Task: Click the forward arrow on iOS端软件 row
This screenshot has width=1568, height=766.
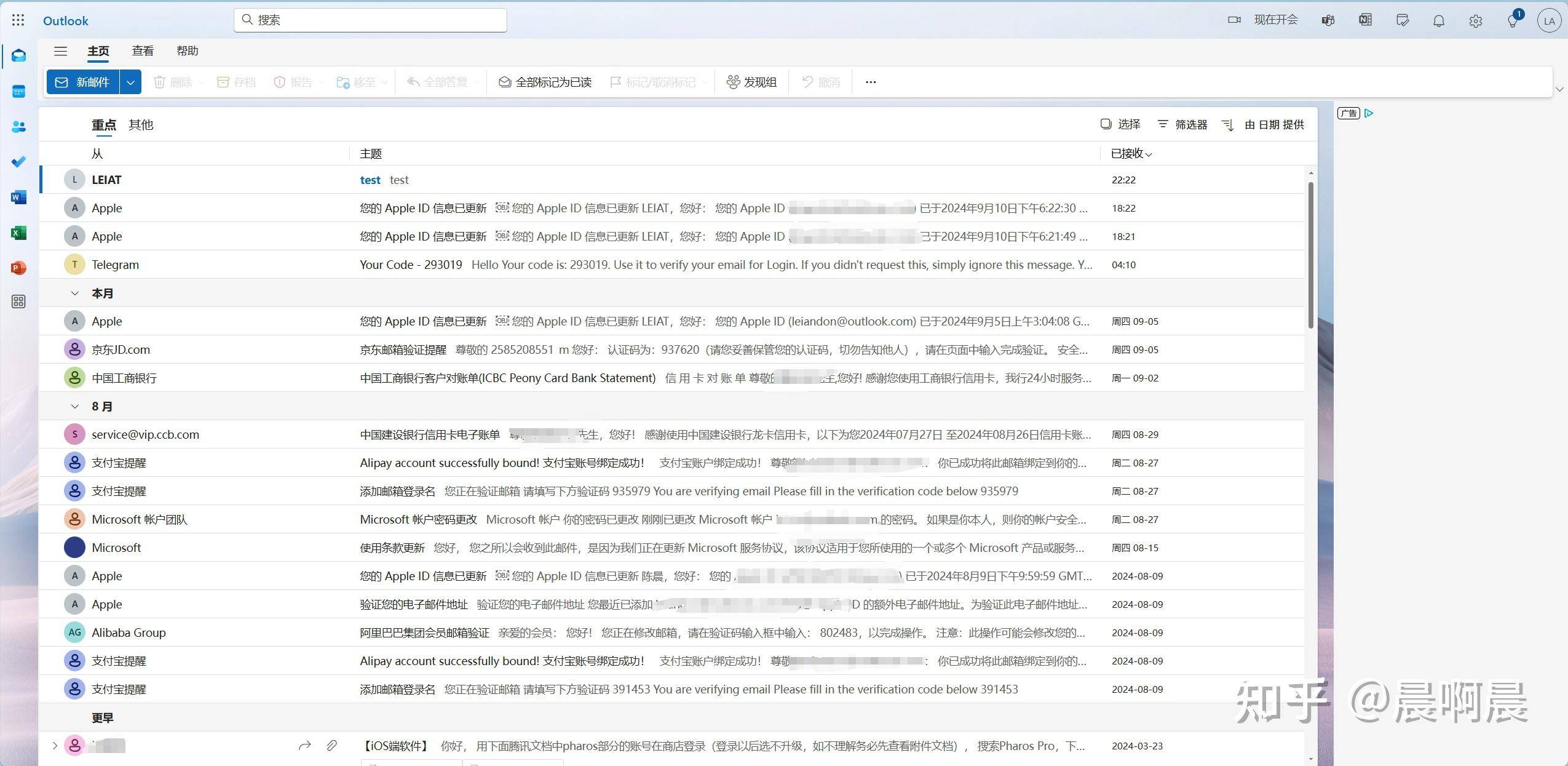Action: [304, 746]
